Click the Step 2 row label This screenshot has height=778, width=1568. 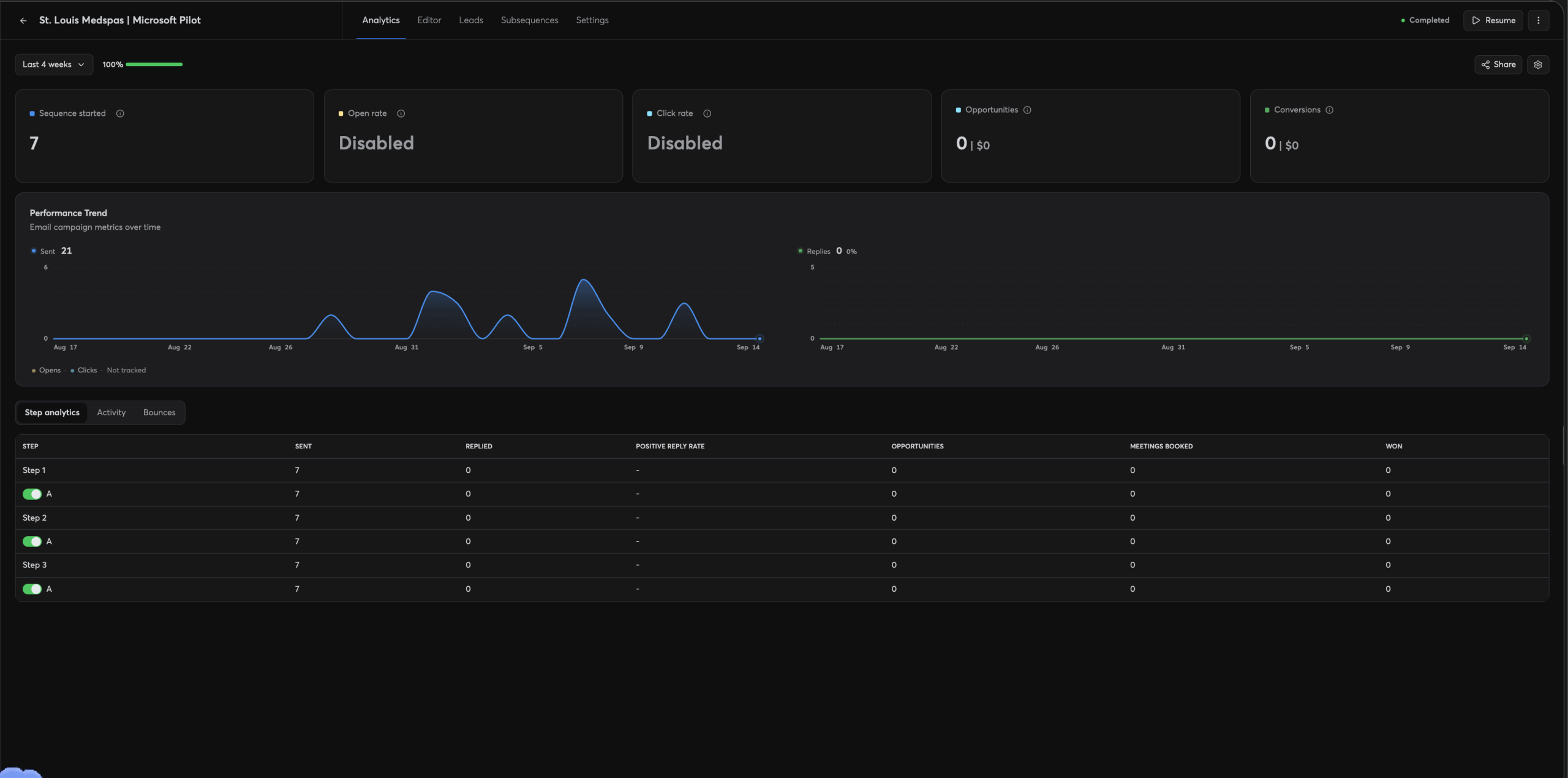pos(34,518)
